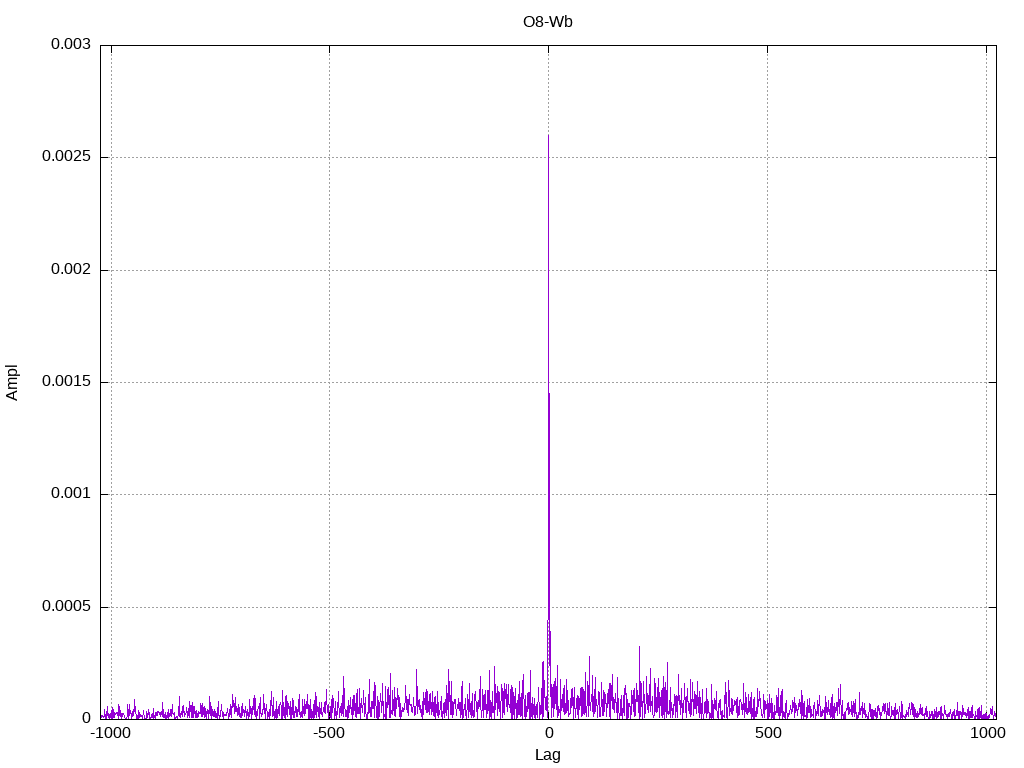Click the 0.003 y-axis tick label
Image resolution: width=1024 pixels, height=768 pixels.
pyautogui.click(x=71, y=44)
